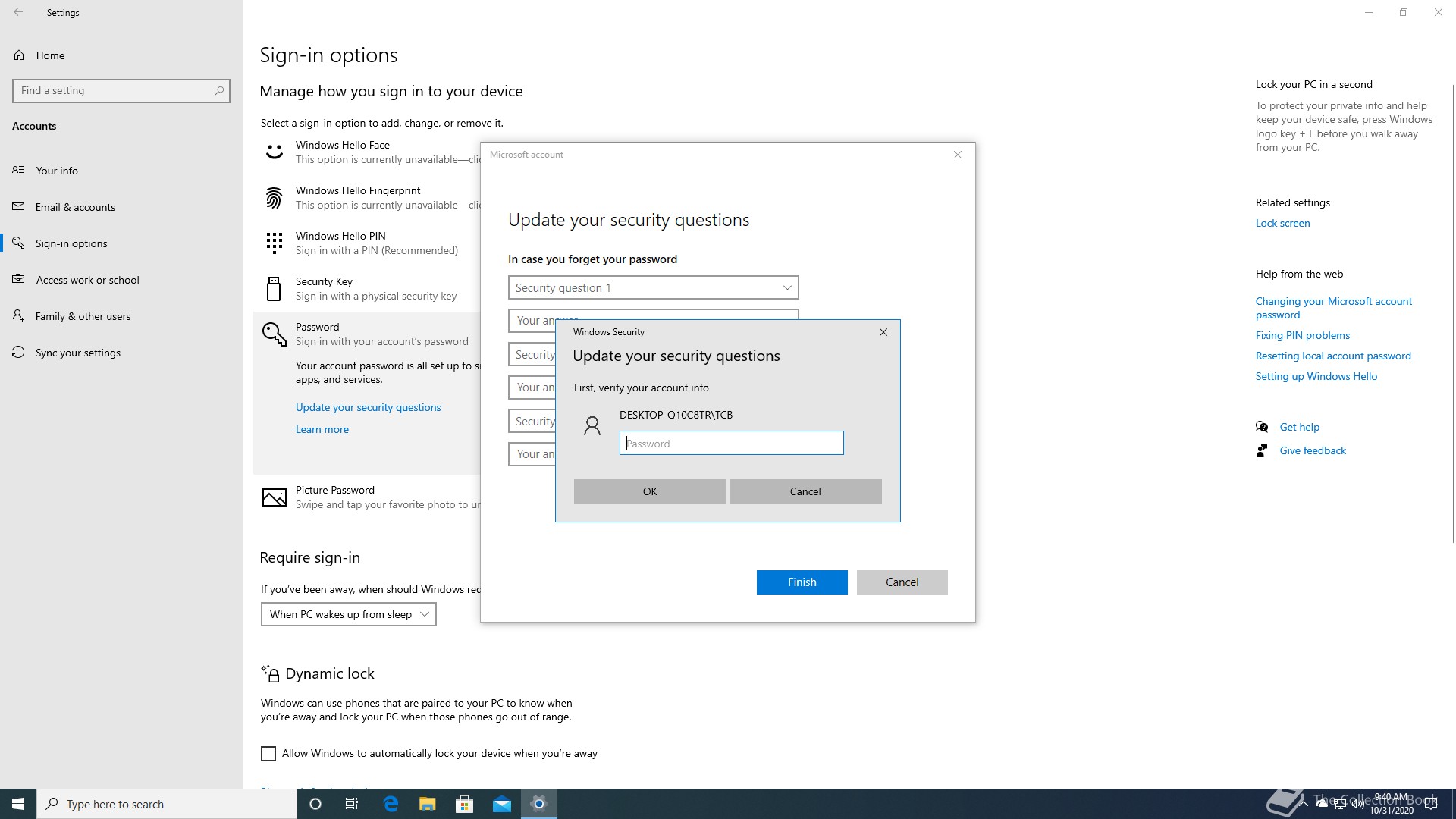The height and width of the screenshot is (819, 1456).
Task: Click the Settings gear in the taskbar
Action: (x=539, y=804)
